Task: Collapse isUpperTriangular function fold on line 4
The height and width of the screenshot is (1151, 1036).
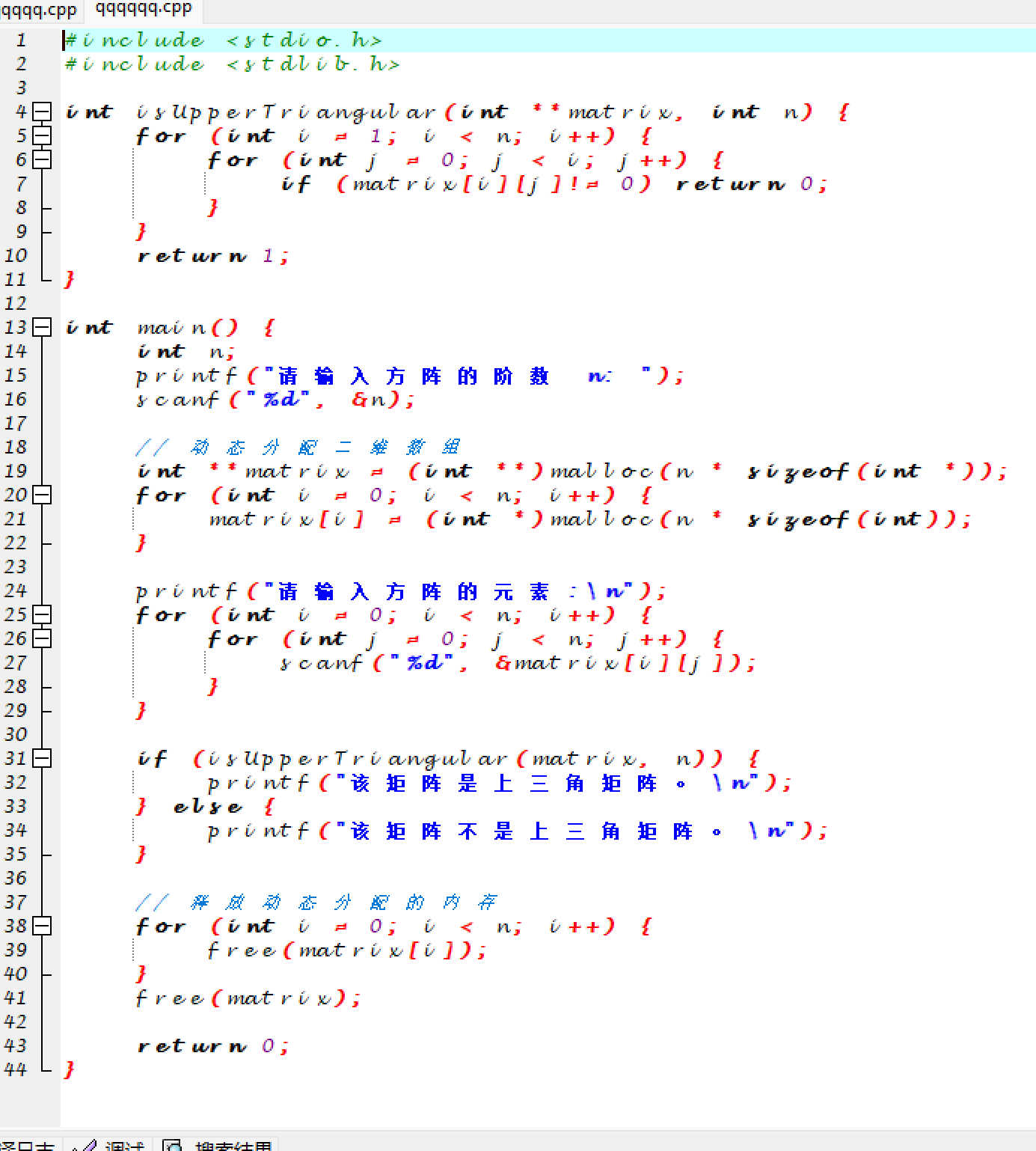Action: [43, 112]
